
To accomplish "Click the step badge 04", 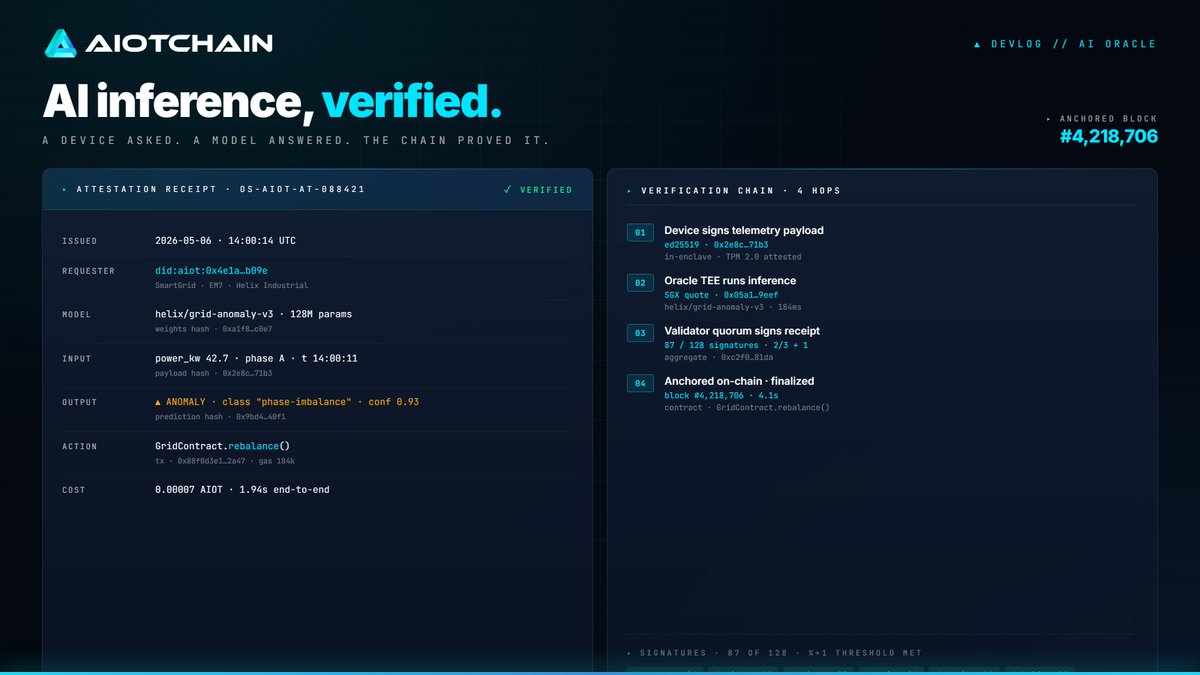I will (x=640, y=383).
